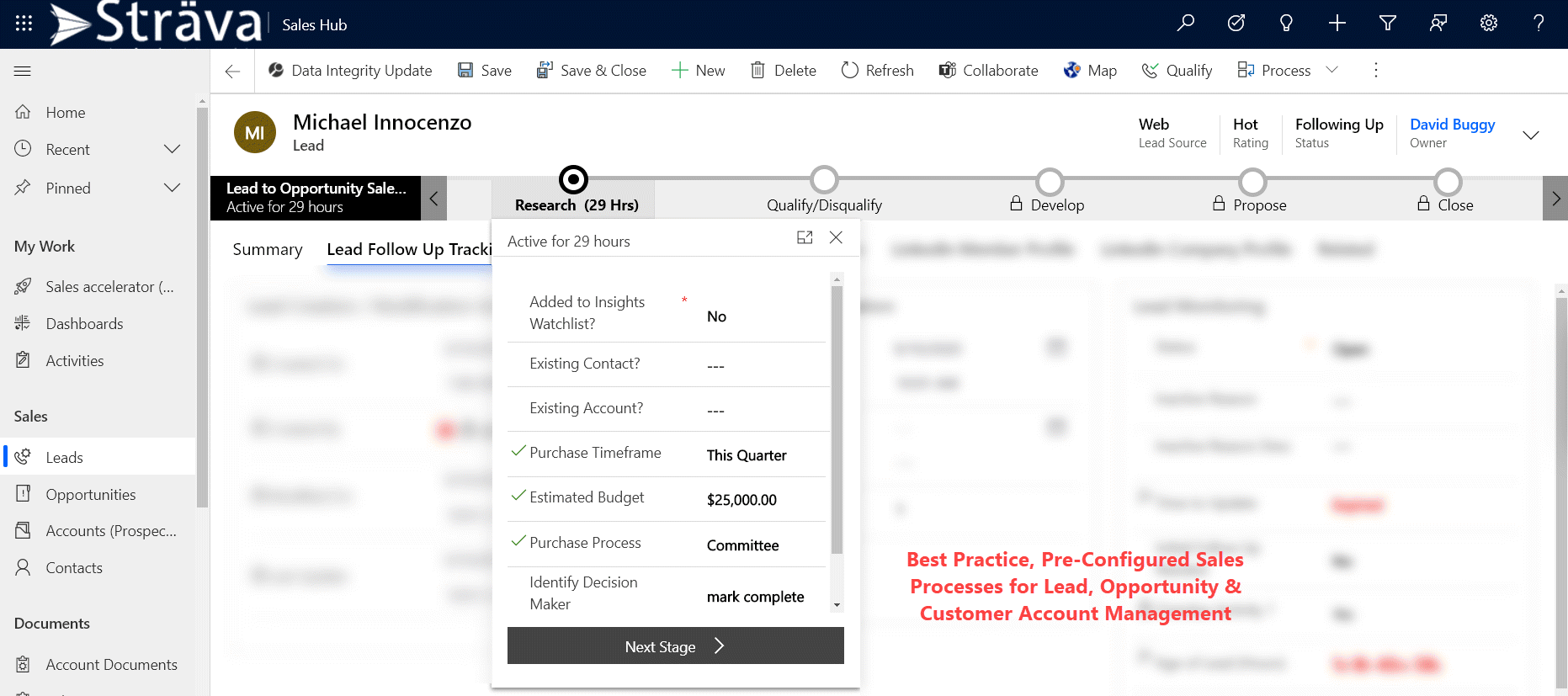Delete this lead

(x=784, y=71)
